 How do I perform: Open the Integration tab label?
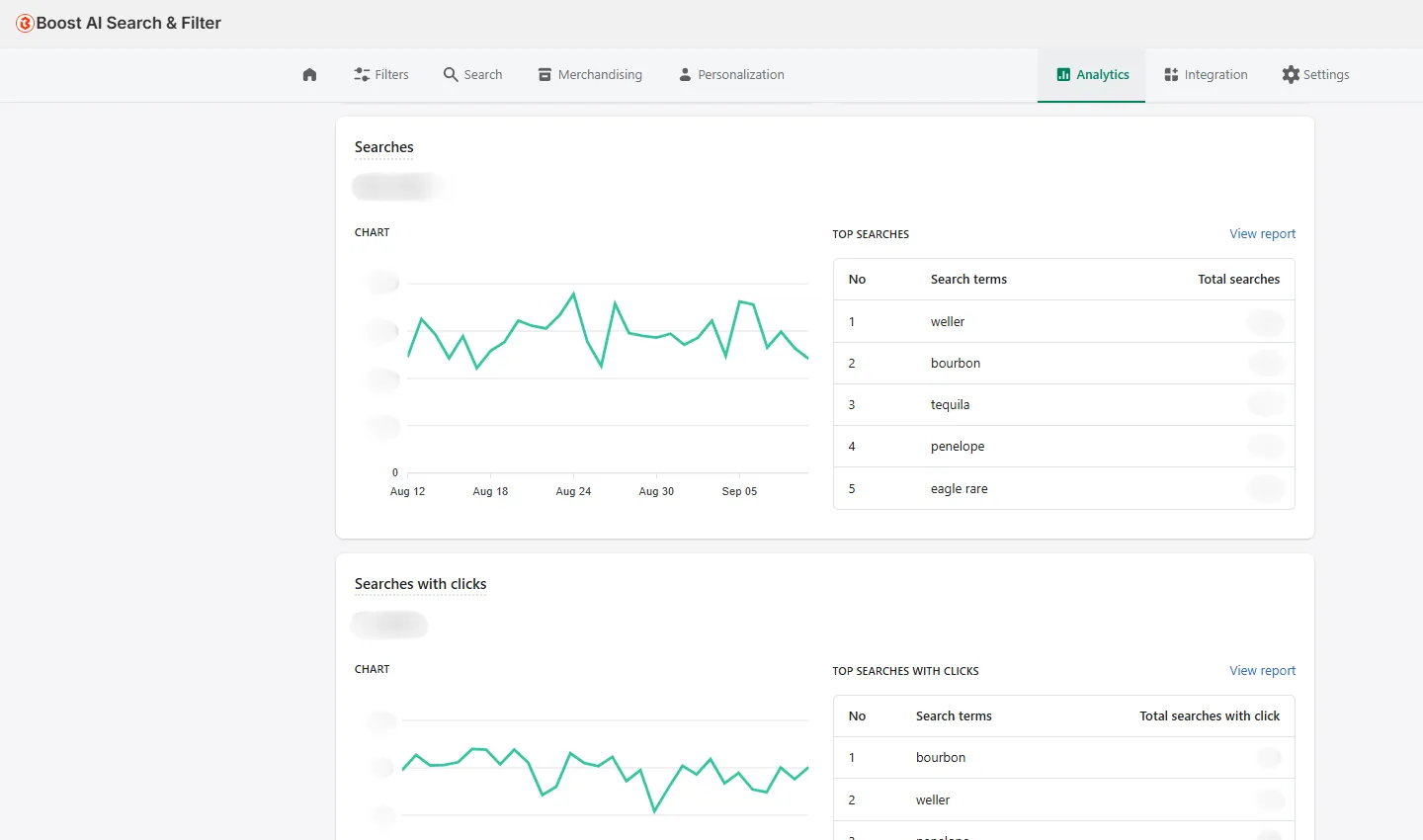[x=1215, y=74]
